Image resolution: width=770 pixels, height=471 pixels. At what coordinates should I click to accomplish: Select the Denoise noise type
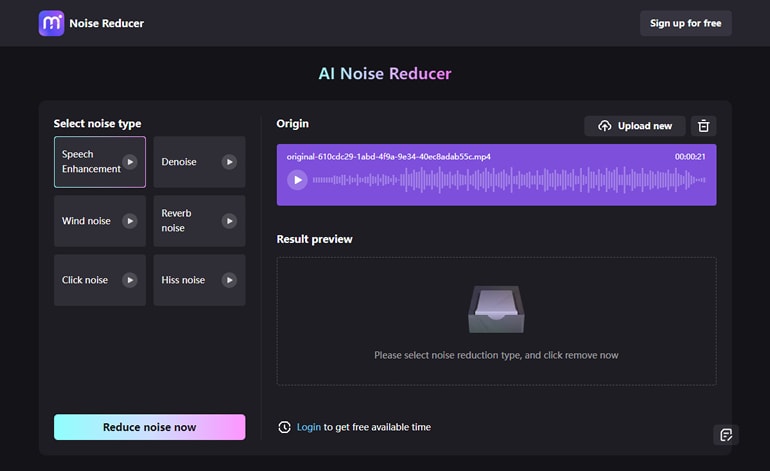pos(182,162)
